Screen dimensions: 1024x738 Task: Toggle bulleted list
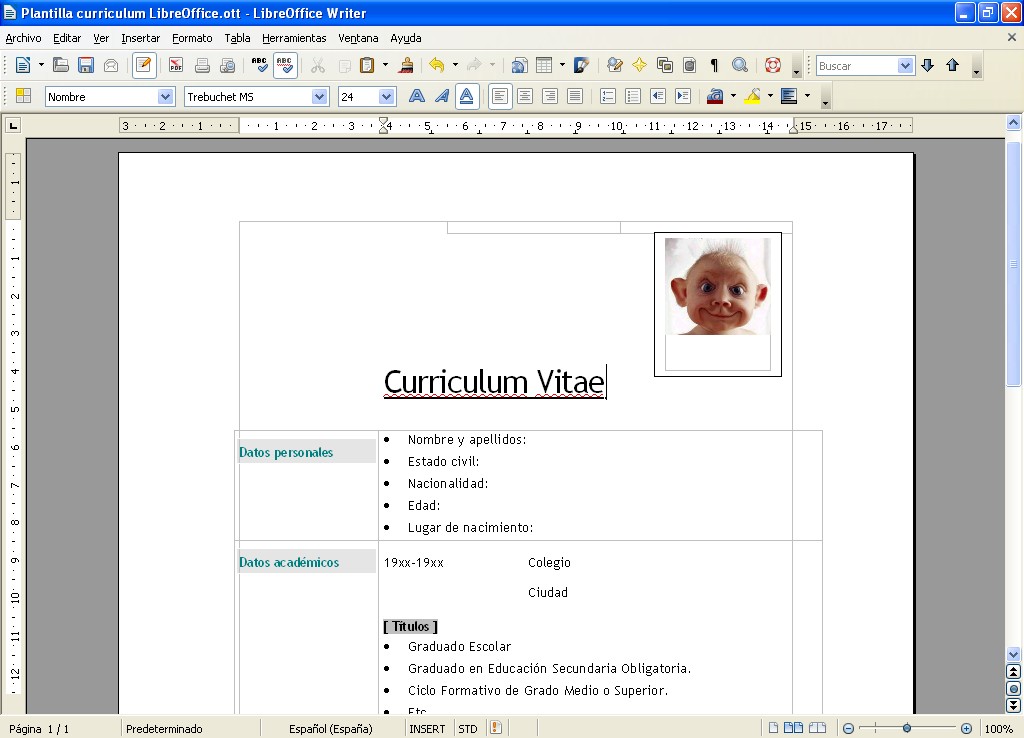[x=633, y=97]
